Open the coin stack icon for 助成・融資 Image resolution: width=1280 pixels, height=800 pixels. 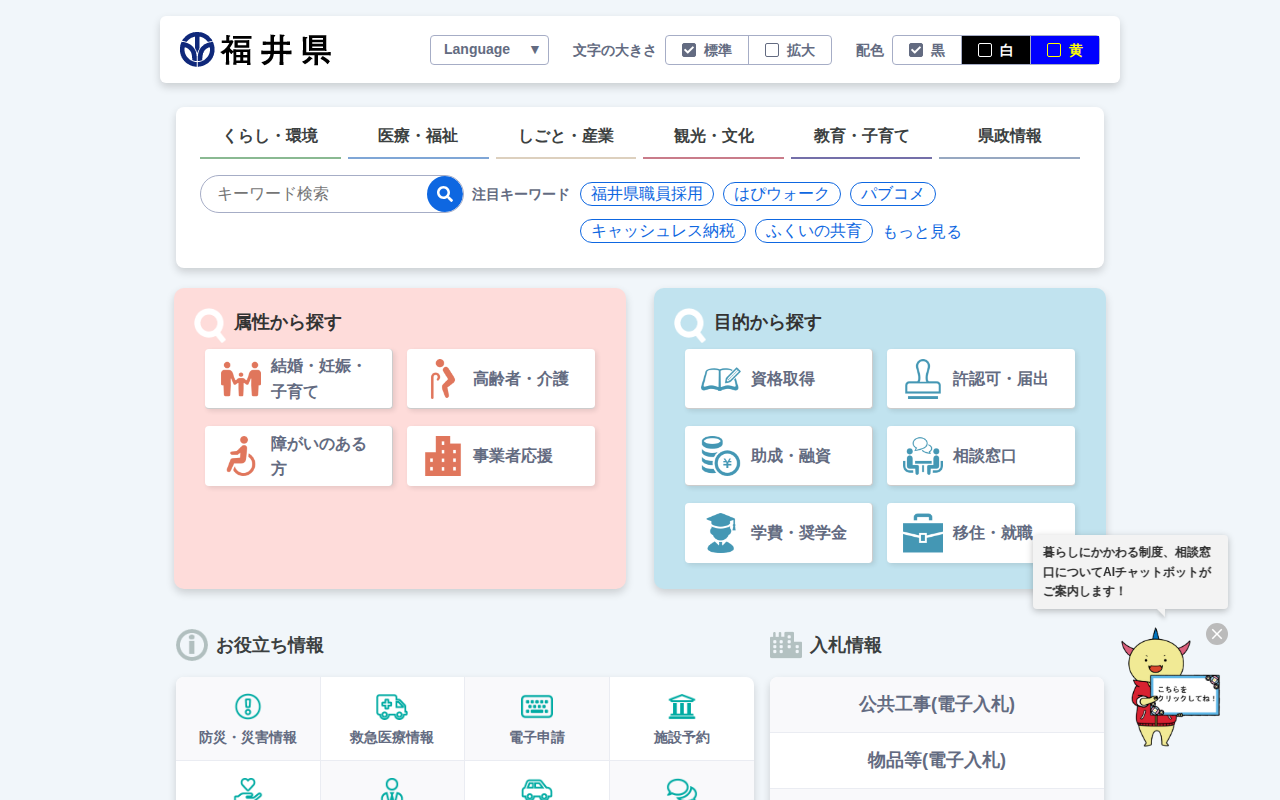point(720,456)
